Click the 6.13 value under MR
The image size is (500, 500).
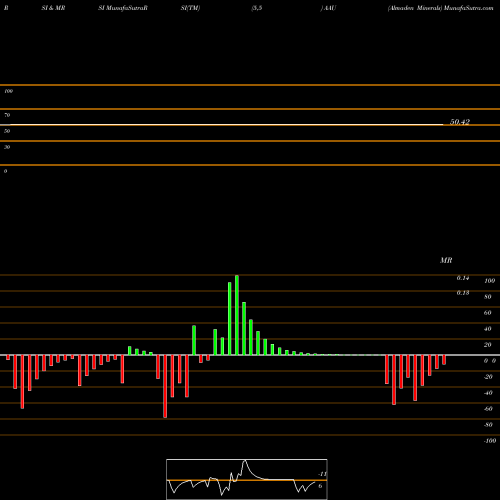[x=463, y=293]
